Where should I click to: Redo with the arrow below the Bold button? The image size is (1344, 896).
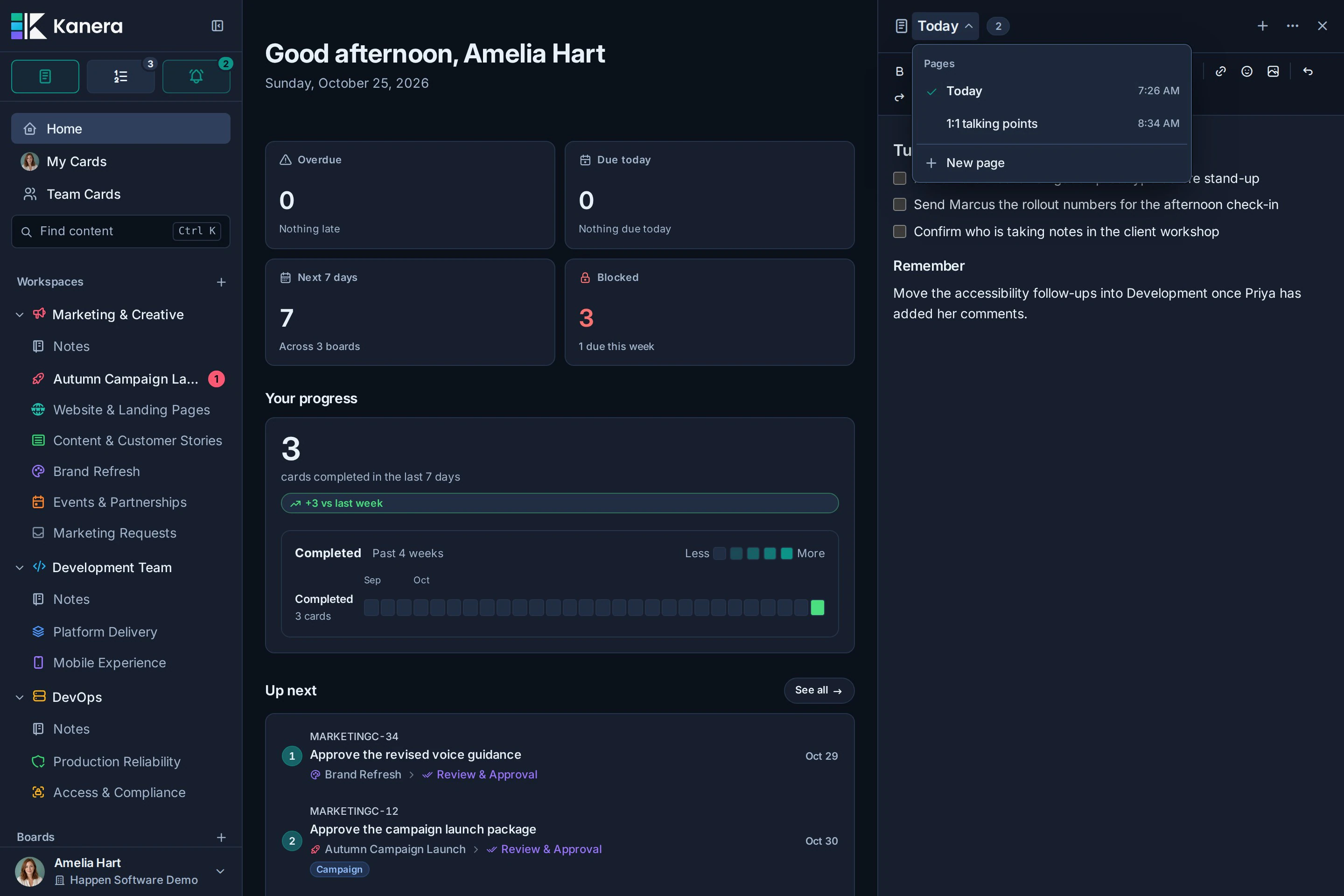click(899, 98)
